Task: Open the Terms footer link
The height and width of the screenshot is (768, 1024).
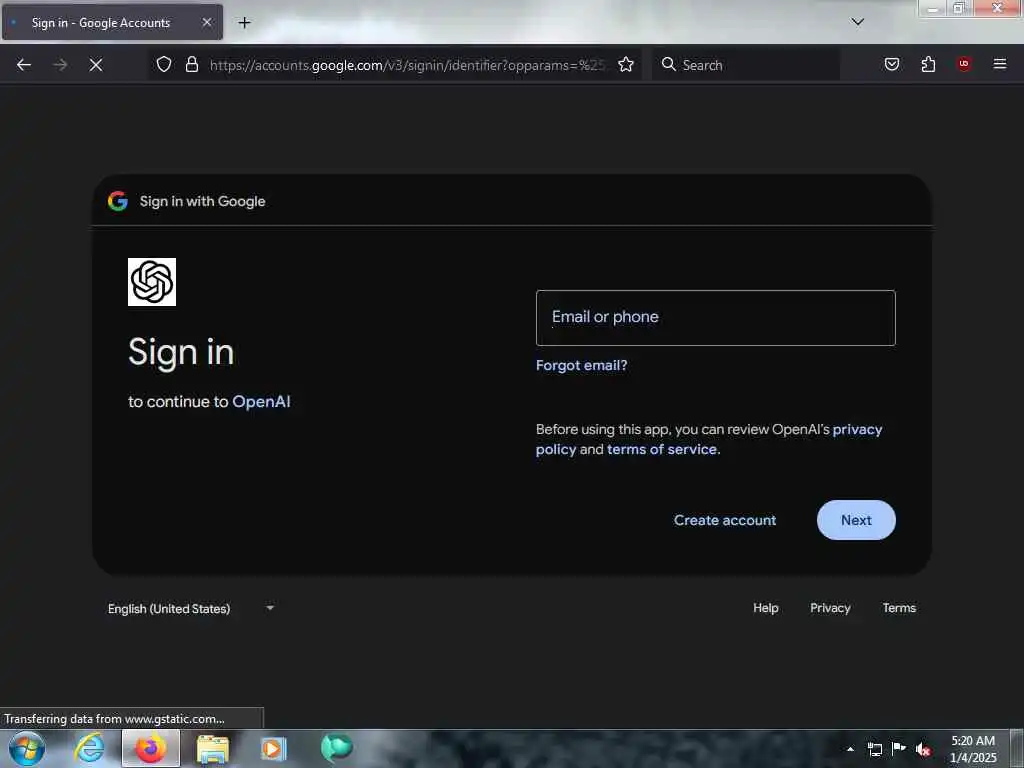Action: point(899,608)
